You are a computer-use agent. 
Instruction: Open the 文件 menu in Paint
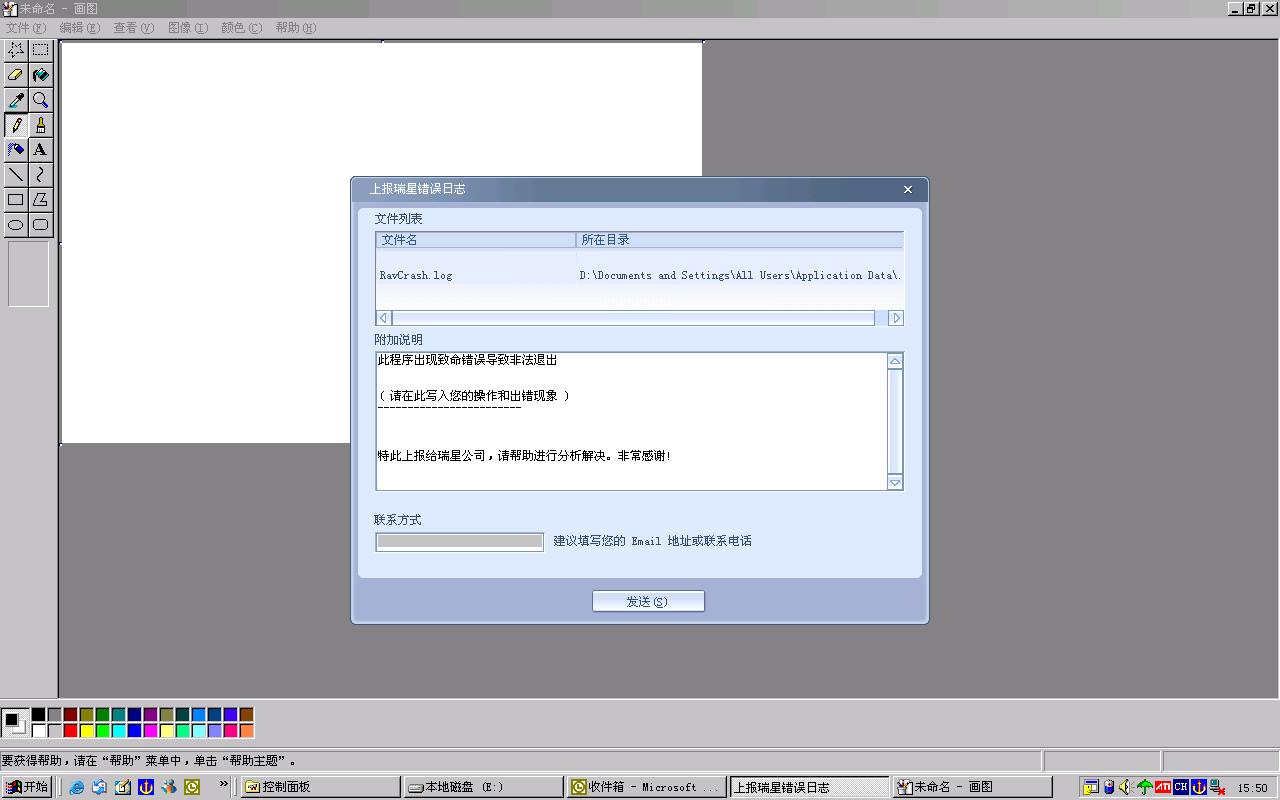(26, 28)
